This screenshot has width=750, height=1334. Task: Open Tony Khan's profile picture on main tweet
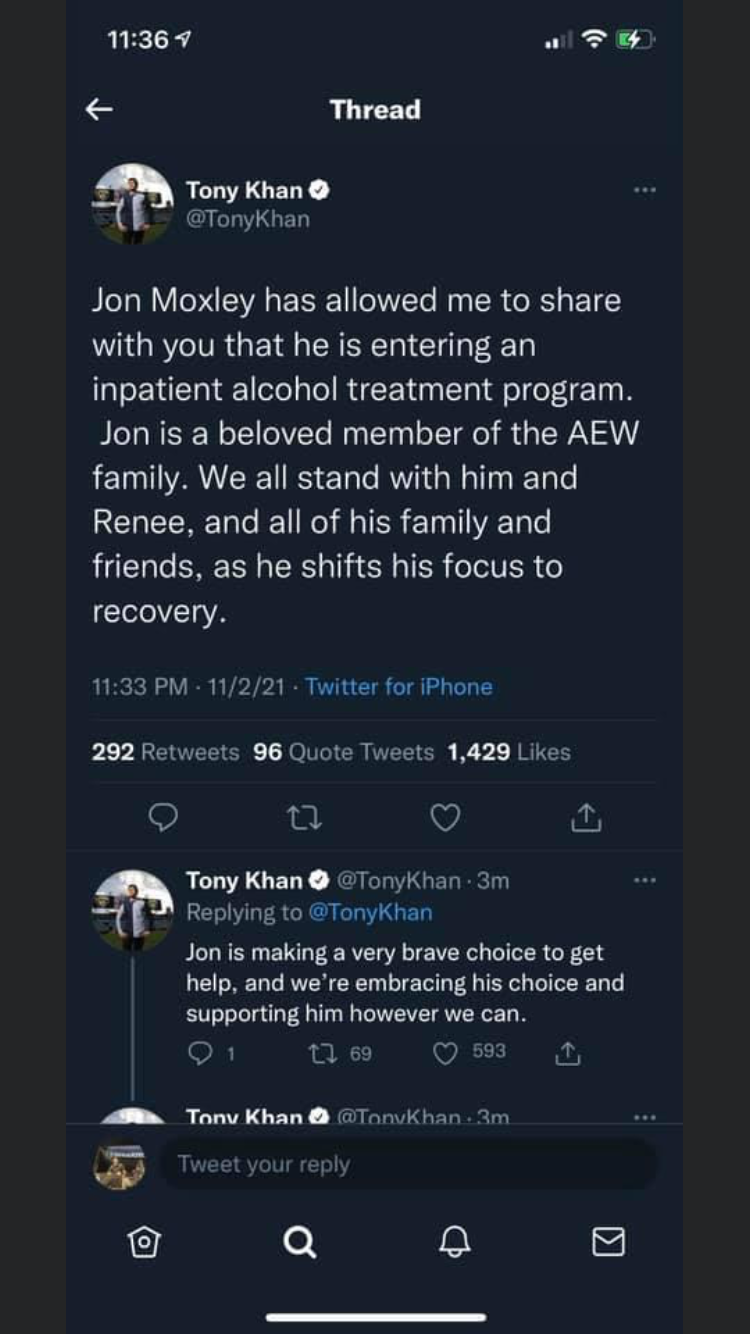133,203
